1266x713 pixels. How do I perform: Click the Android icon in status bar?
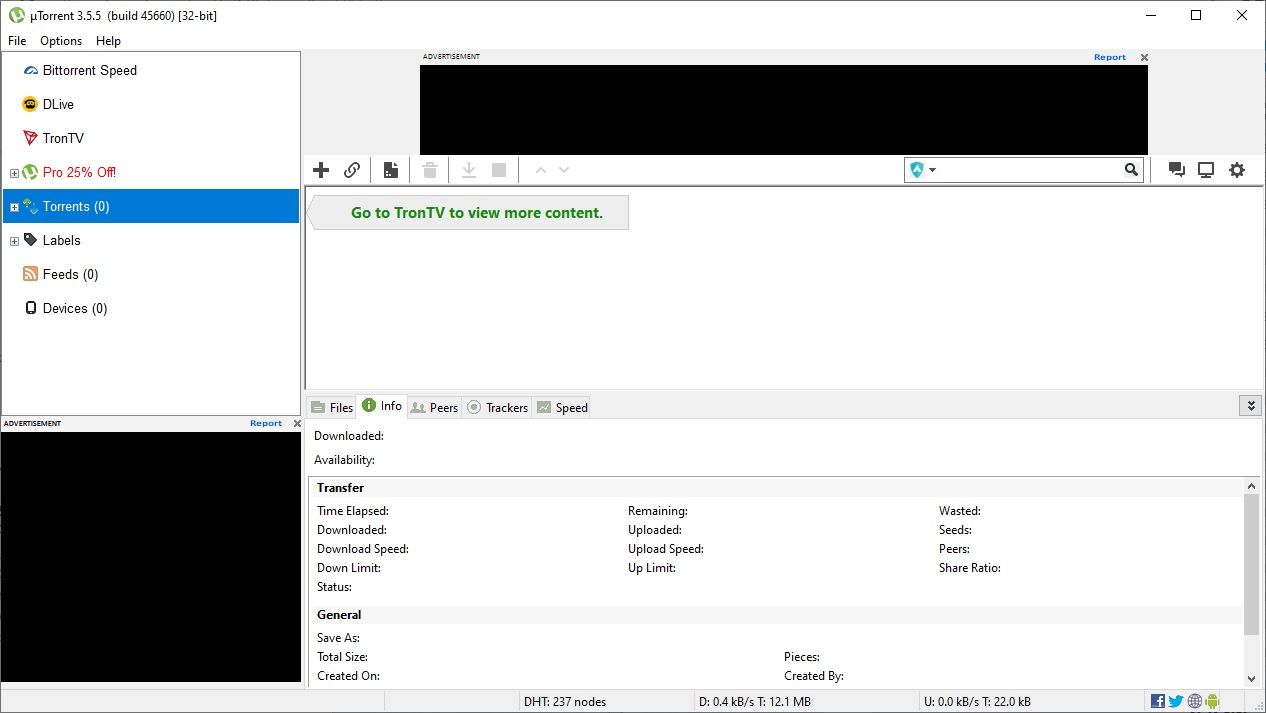pyautogui.click(x=1211, y=700)
